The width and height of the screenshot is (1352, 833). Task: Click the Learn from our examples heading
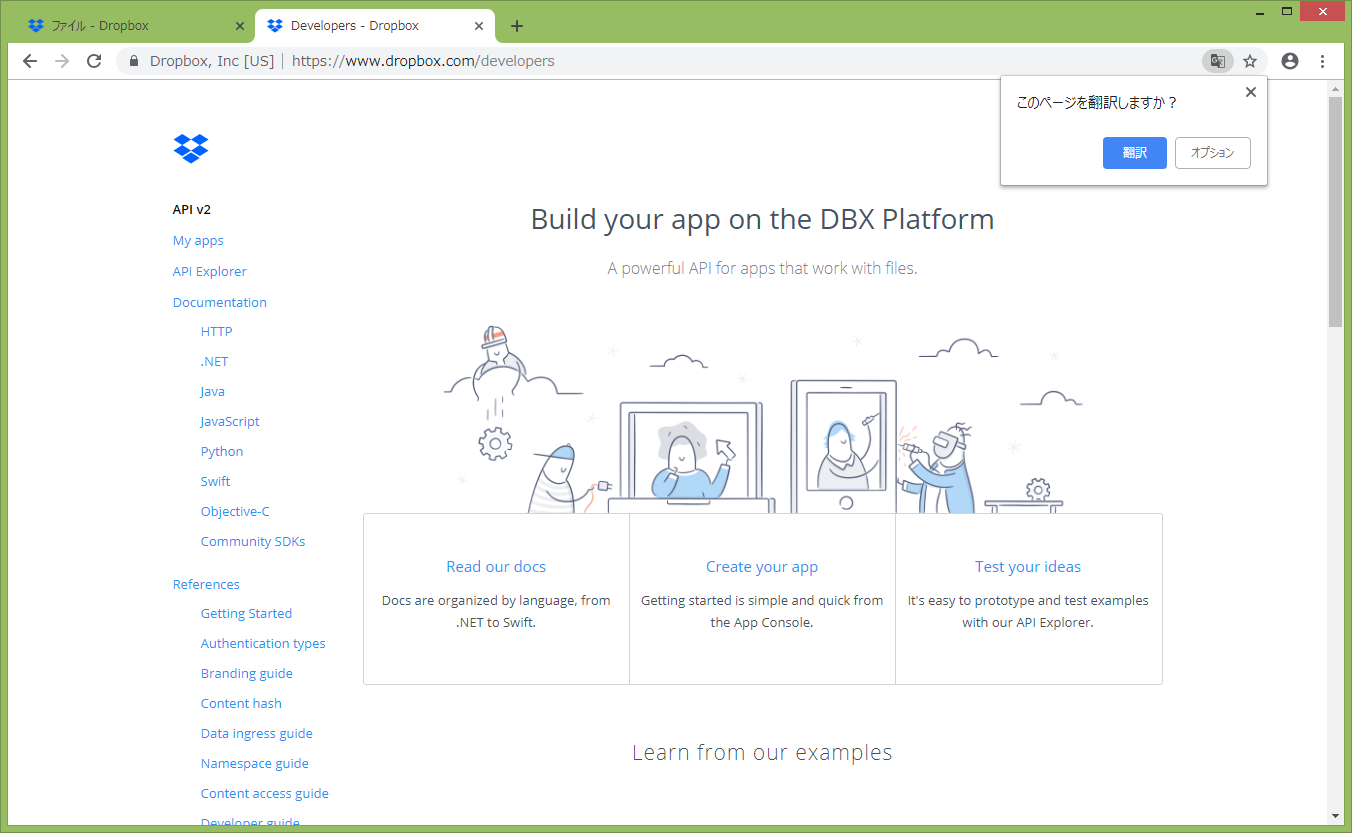(762, 752)
